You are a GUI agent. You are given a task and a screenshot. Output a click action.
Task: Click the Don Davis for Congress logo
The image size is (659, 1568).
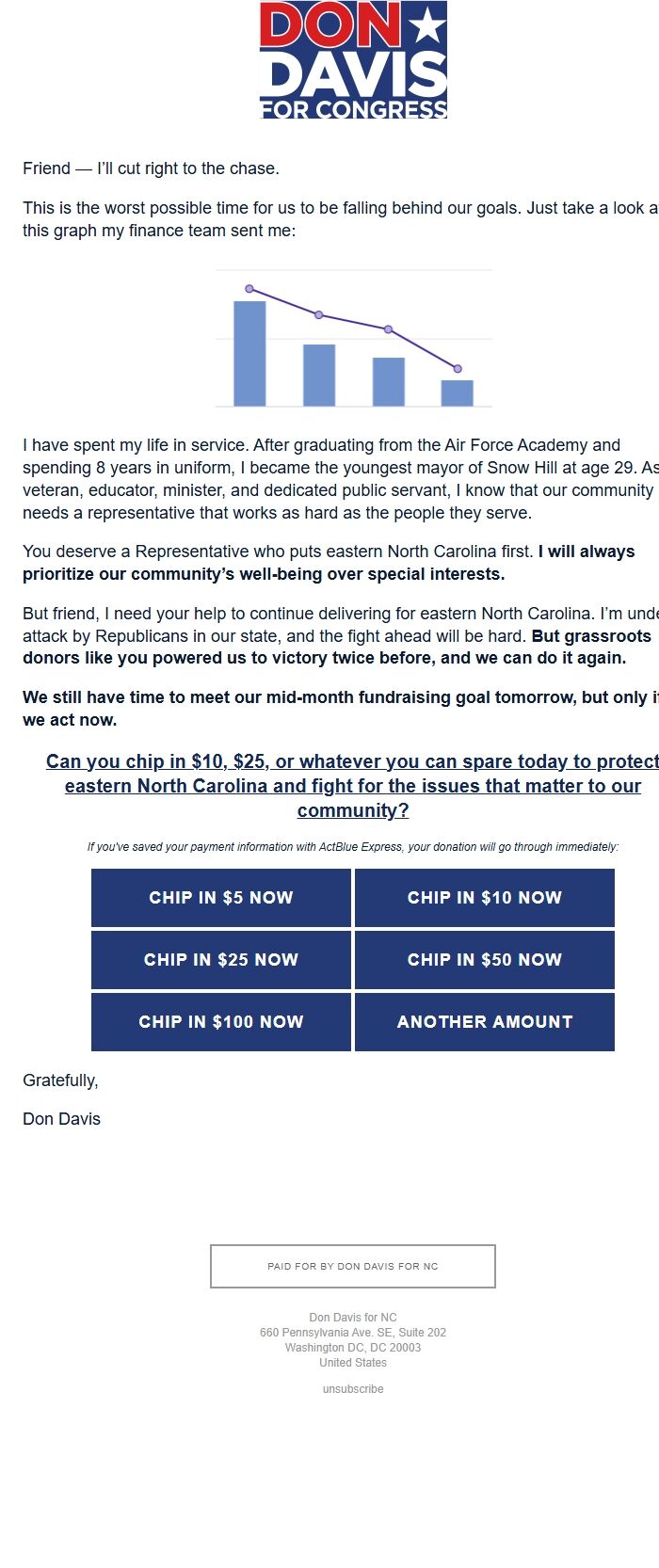tap(353, 61)
